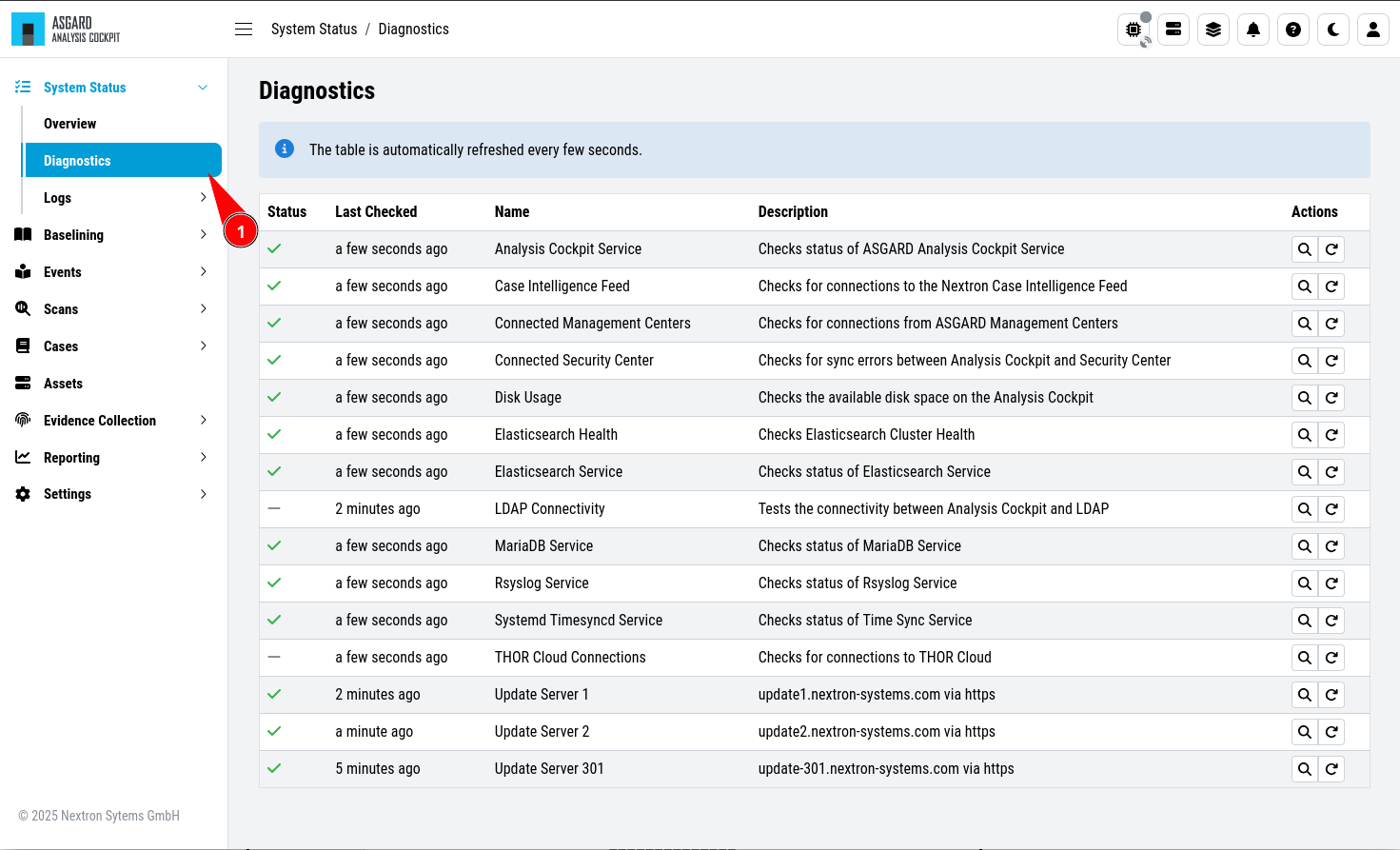Click Diagnostics in the breadcrumb

pyautogui.click(x=413, y=30)
